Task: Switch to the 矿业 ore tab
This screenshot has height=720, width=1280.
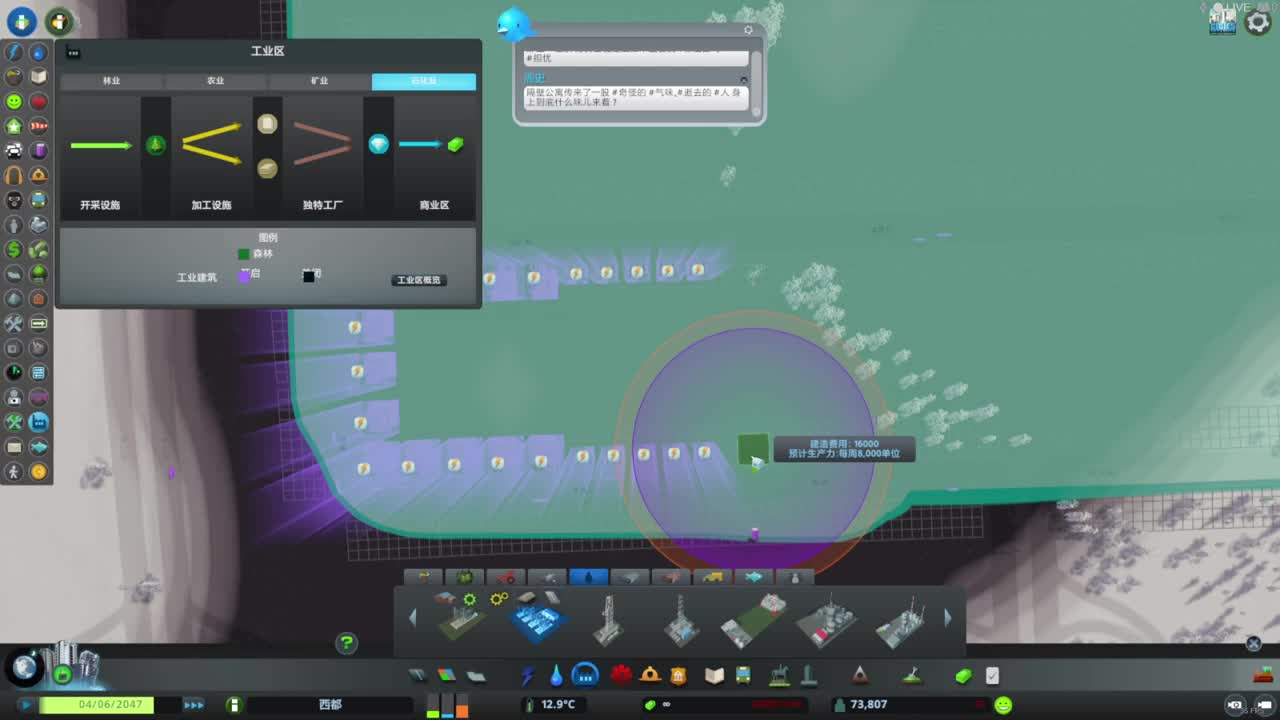Action: coord(319,81)
